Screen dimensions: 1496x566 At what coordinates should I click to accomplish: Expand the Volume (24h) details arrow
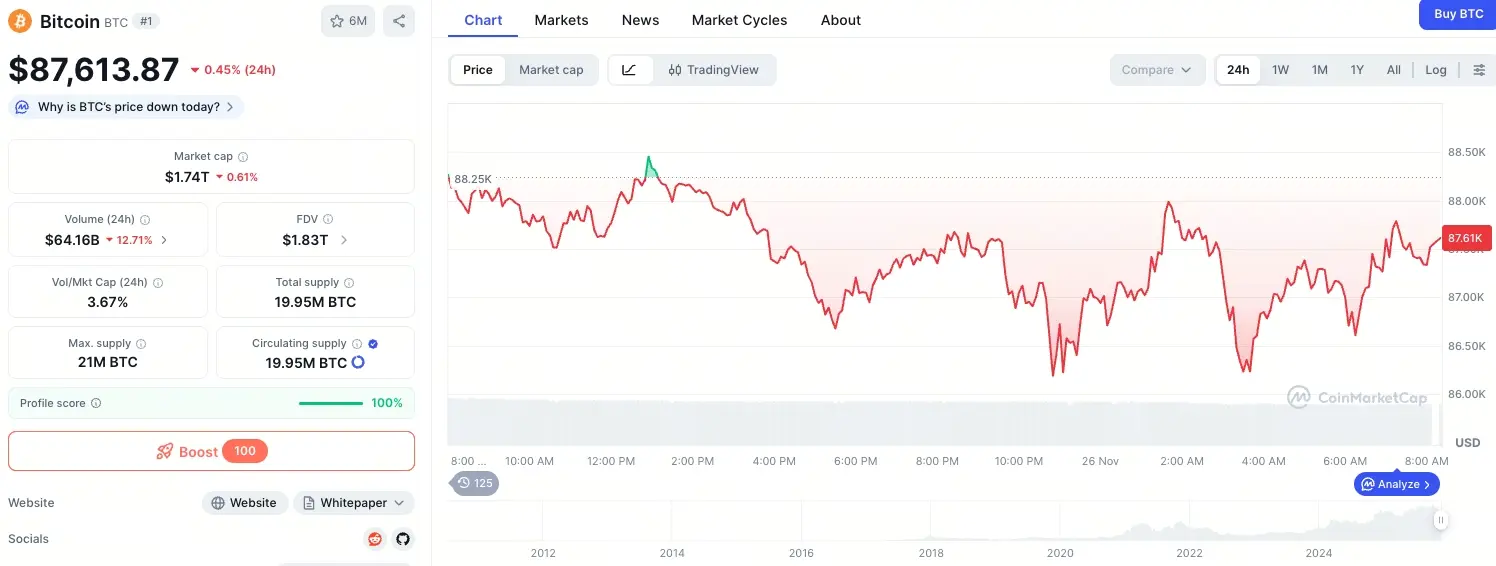click(164, 240)
